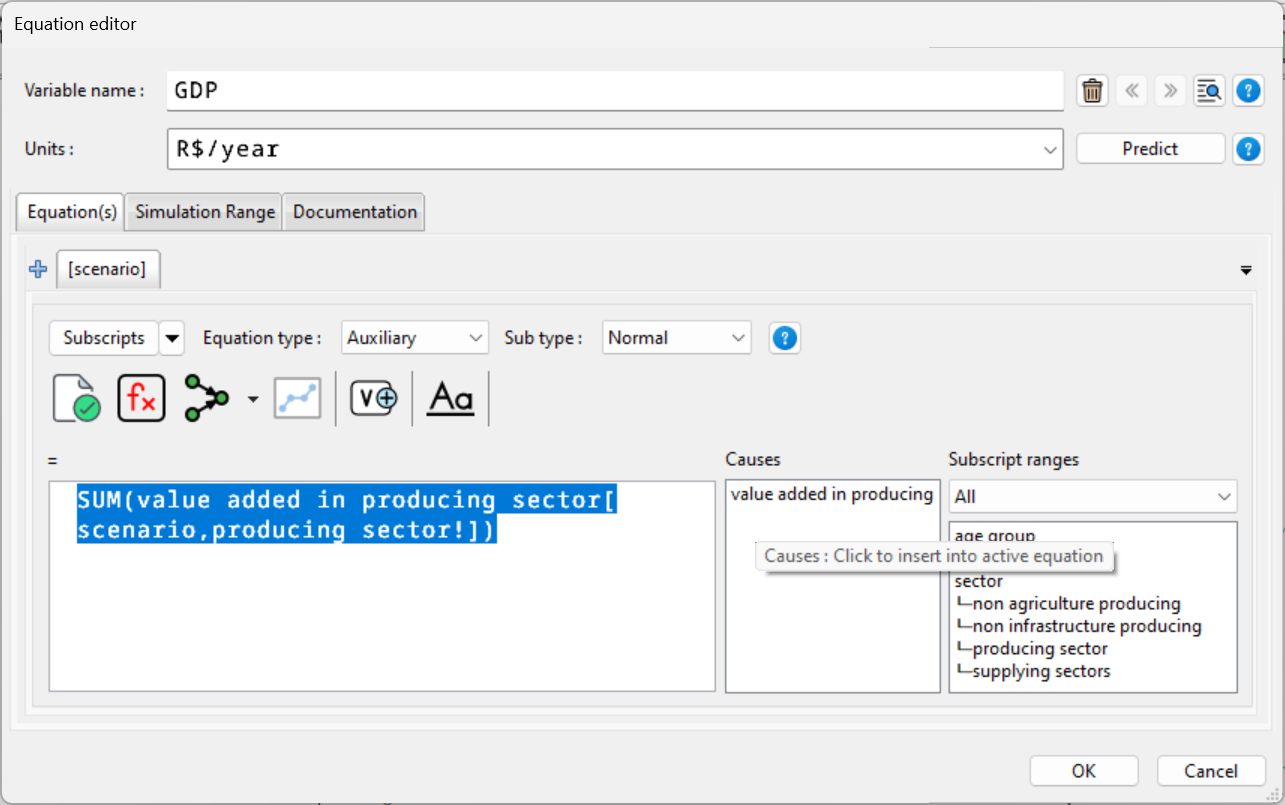Click the check syntax icon
Image resolution: width=1285 pixels, height=805 pixels.
pyautogui.click(x=76, y=397)
